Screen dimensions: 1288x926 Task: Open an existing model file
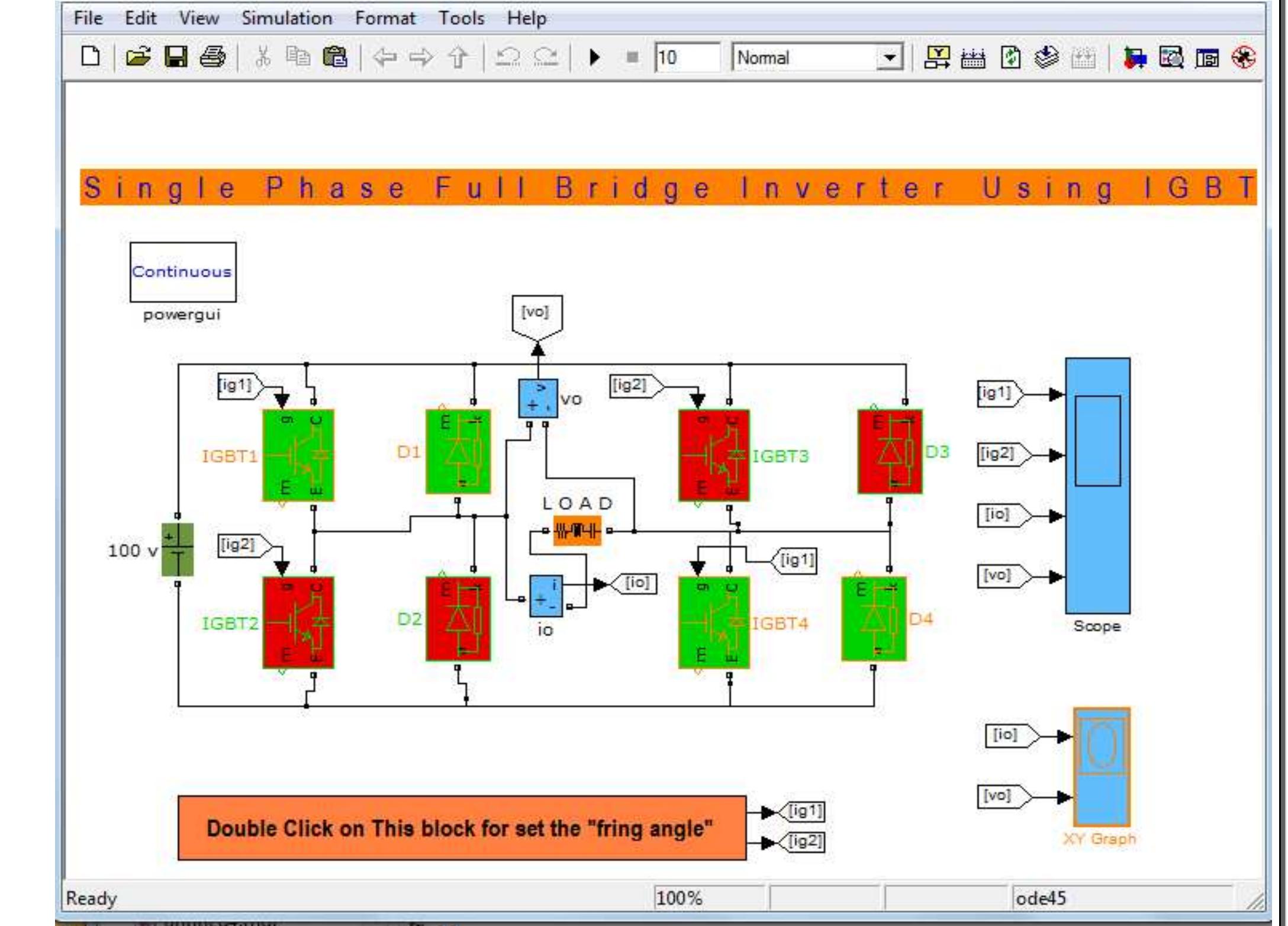(138, 57)
